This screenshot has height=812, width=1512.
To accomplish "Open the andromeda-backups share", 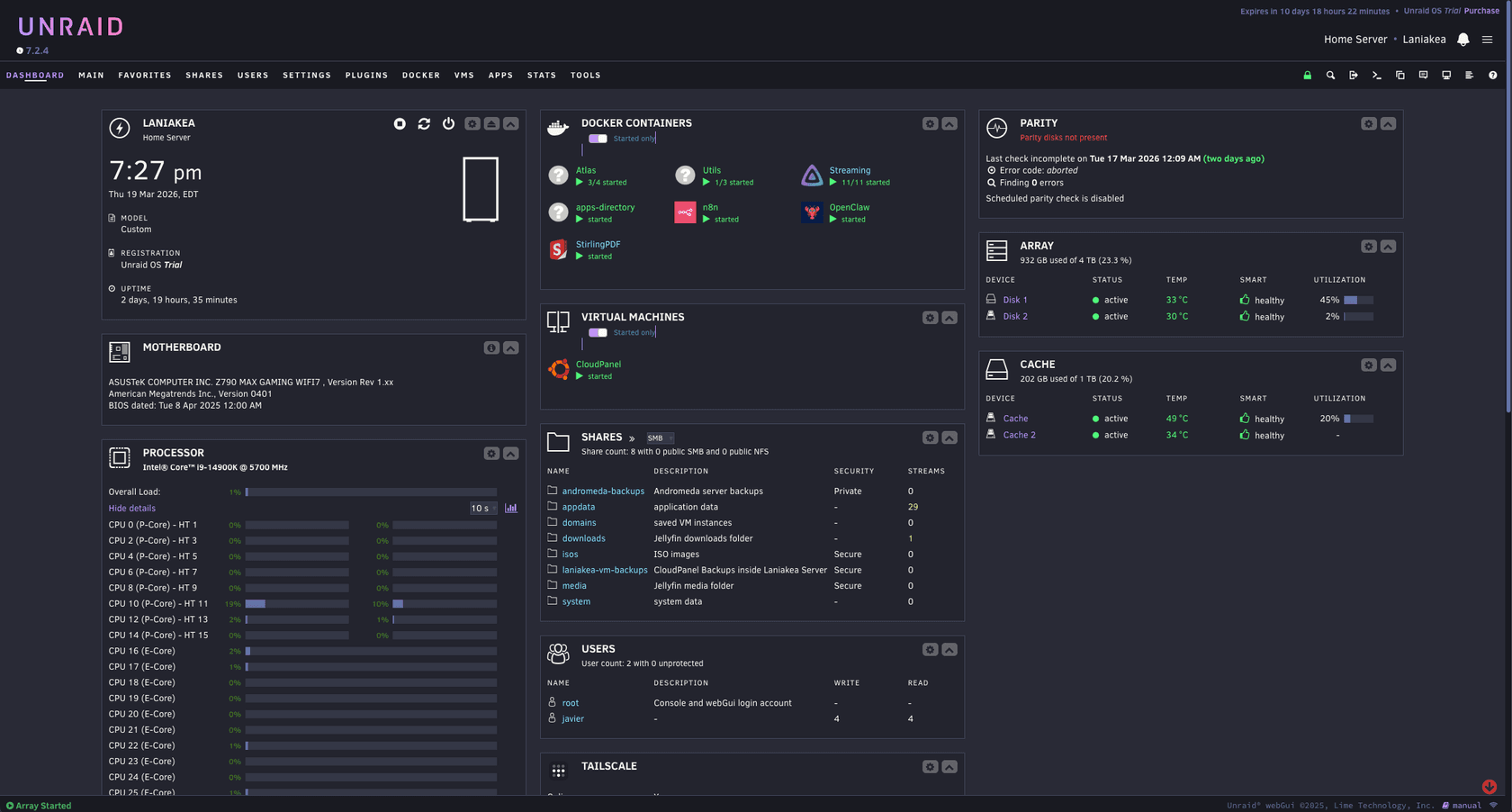I will pyautogui.click(x=603, y=492).
